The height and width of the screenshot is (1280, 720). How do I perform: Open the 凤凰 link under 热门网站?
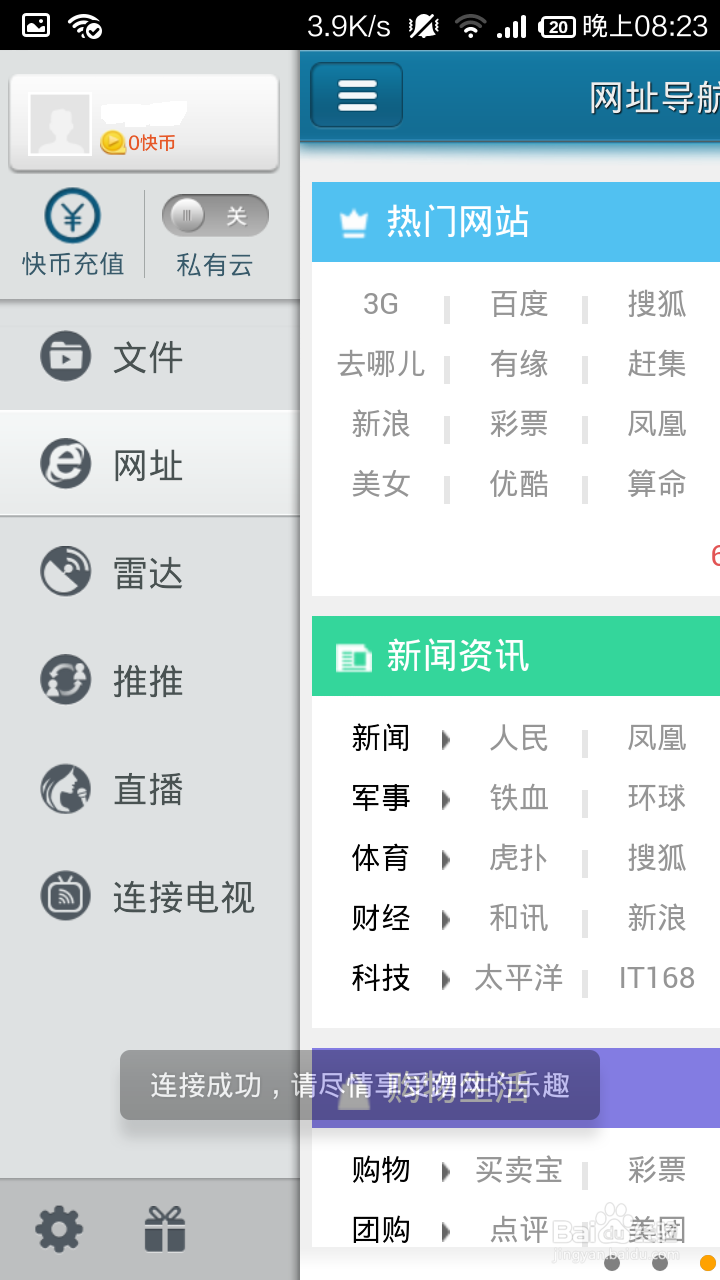[x=657, y=424]
